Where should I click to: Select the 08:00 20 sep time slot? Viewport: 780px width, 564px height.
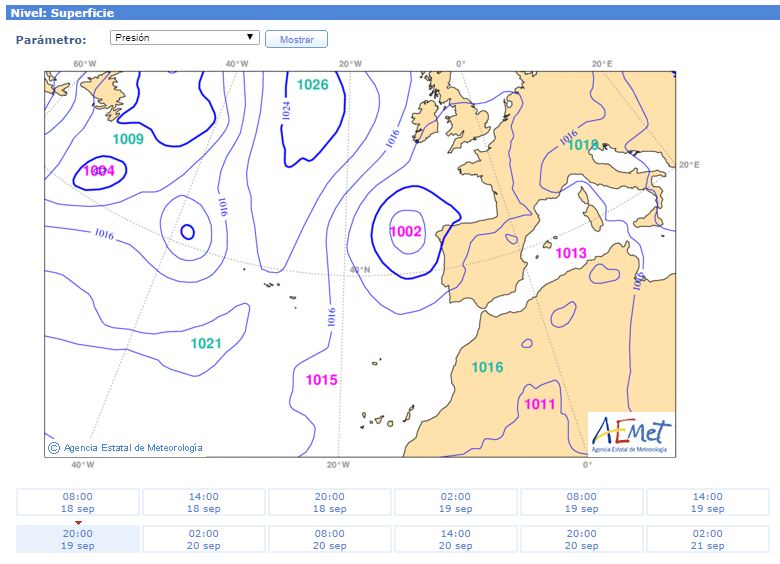click(329, 539)
